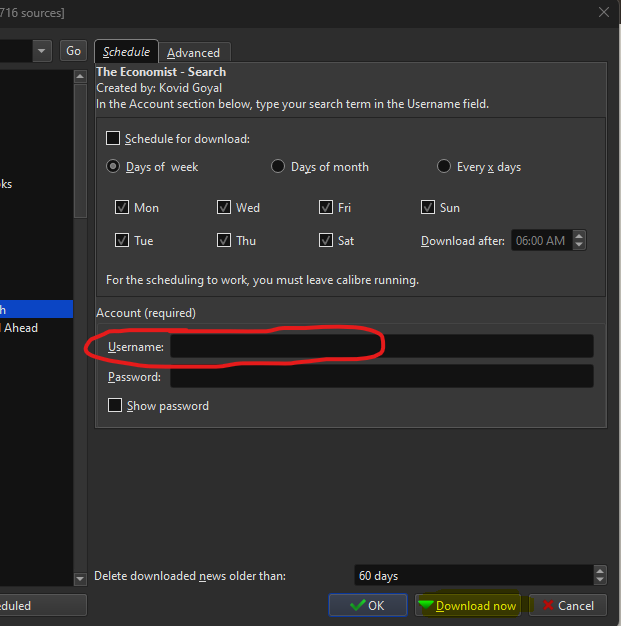The width and height of the screenshot is (621, 626).
Task: Click the green arrow icon on Download now
Action: coord(426,605)
